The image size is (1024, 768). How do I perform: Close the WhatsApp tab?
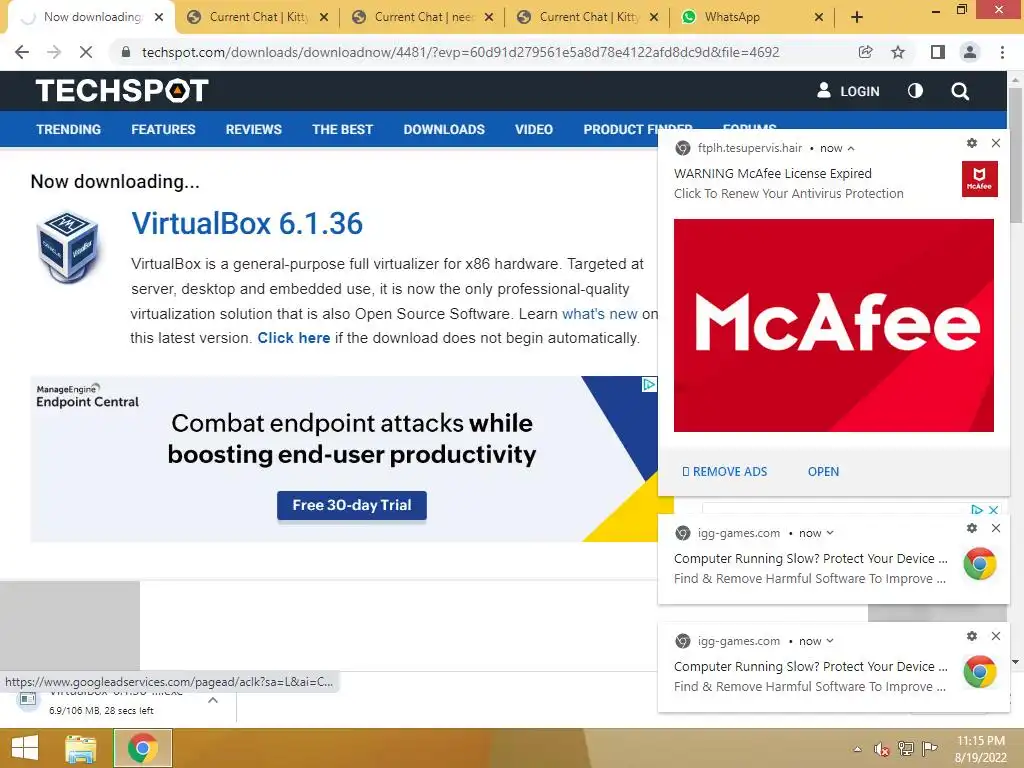pyautogui.click(x=819, y=17)
